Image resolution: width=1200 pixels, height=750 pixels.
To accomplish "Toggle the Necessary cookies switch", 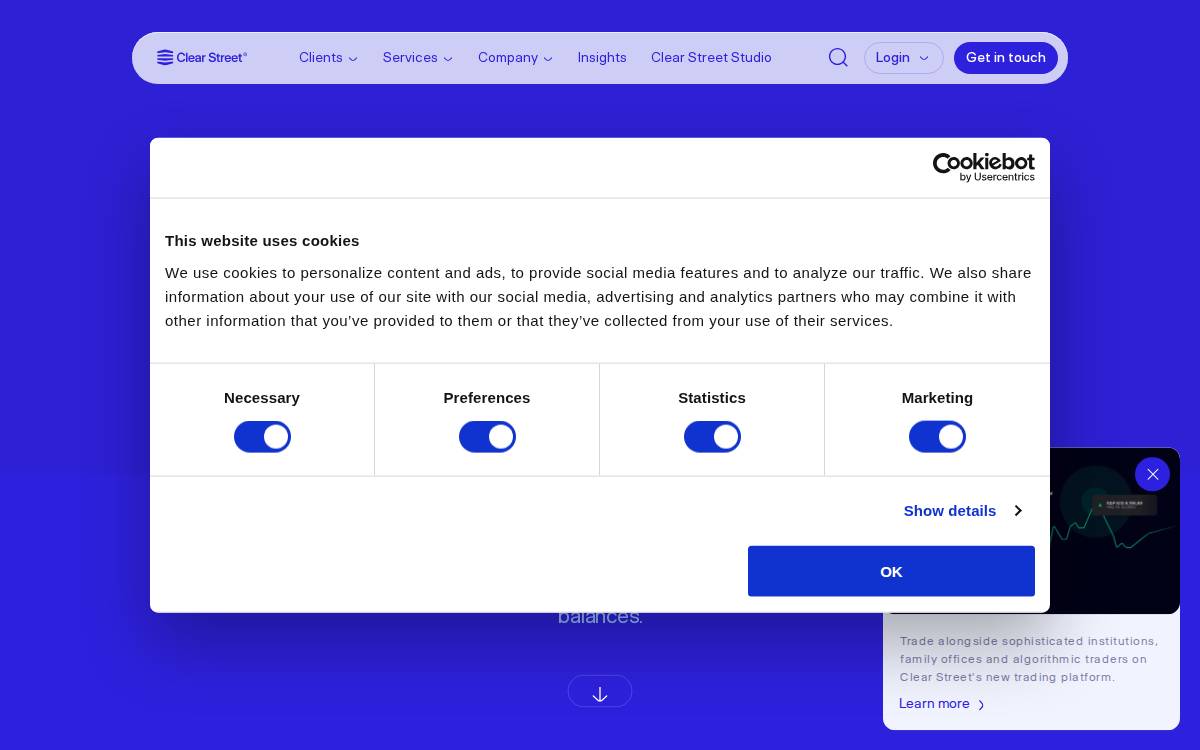I will click(262, 437).
